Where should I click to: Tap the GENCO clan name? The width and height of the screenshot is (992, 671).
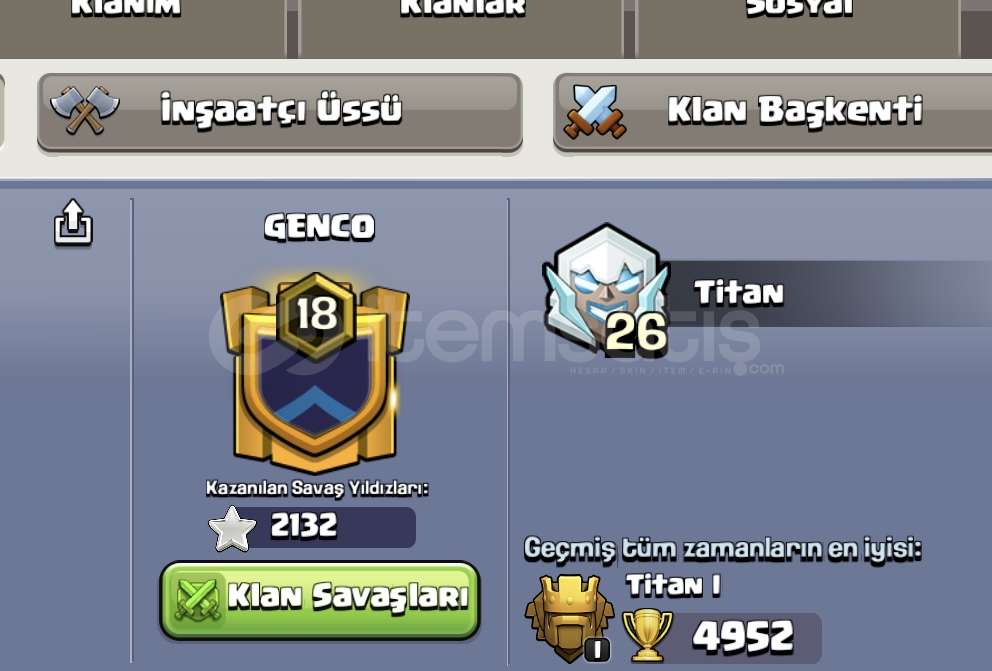click(319, 226)
